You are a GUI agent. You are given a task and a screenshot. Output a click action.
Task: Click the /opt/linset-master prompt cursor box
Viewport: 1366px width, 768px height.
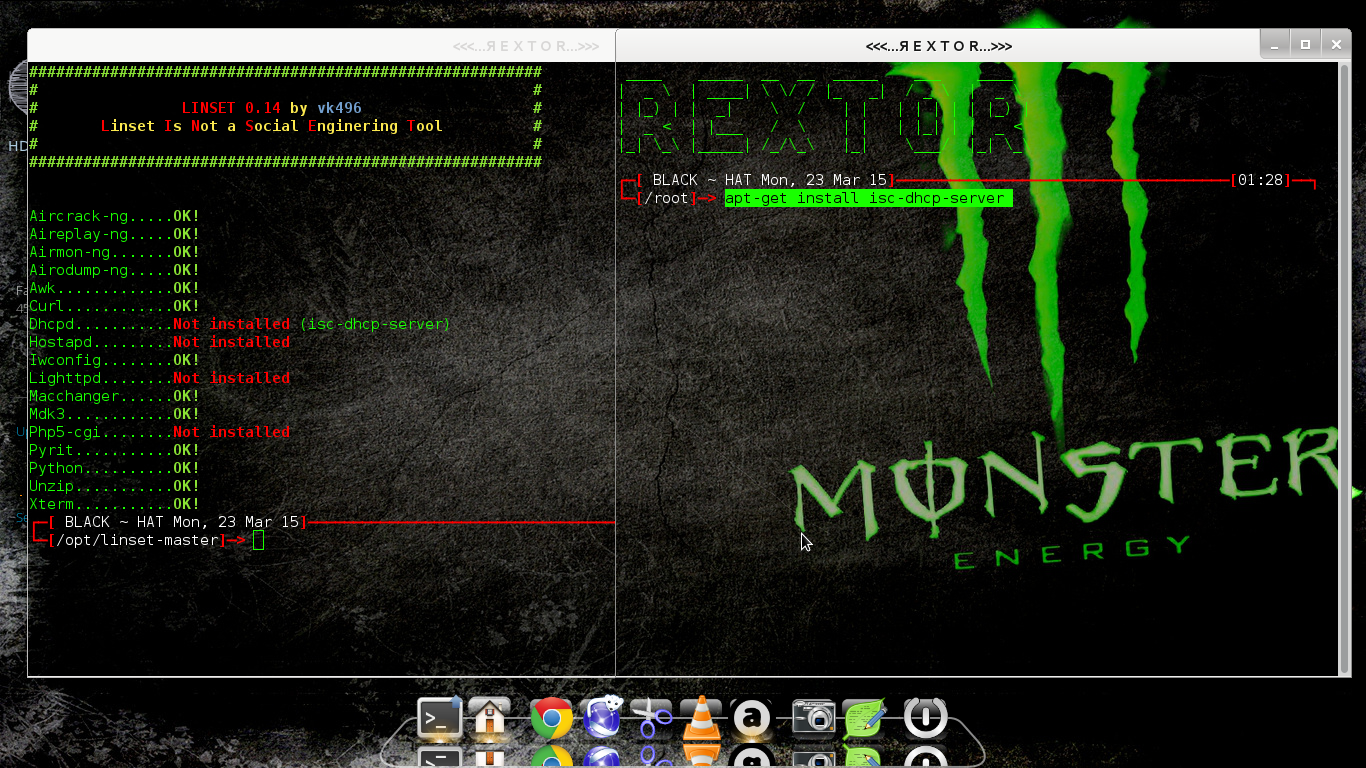point(259,540)
